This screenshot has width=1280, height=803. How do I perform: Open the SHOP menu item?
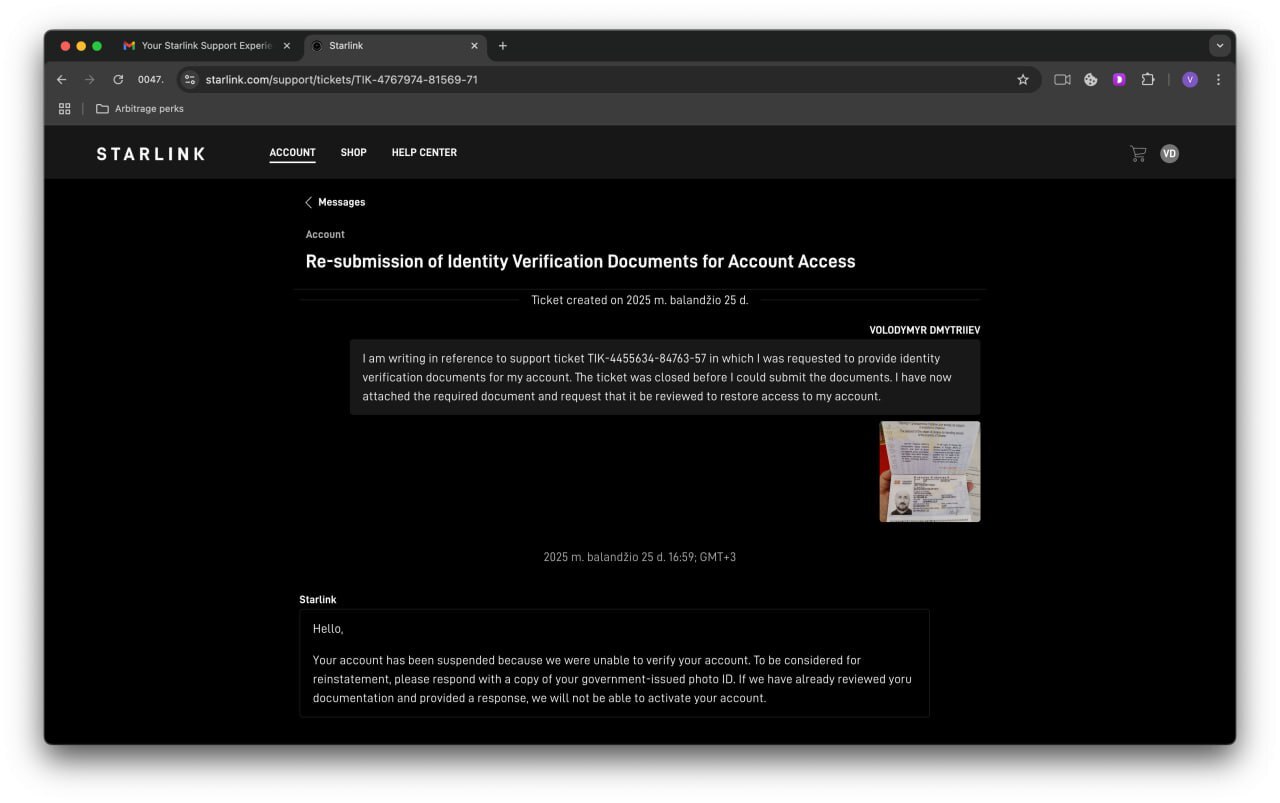[353, 153]
